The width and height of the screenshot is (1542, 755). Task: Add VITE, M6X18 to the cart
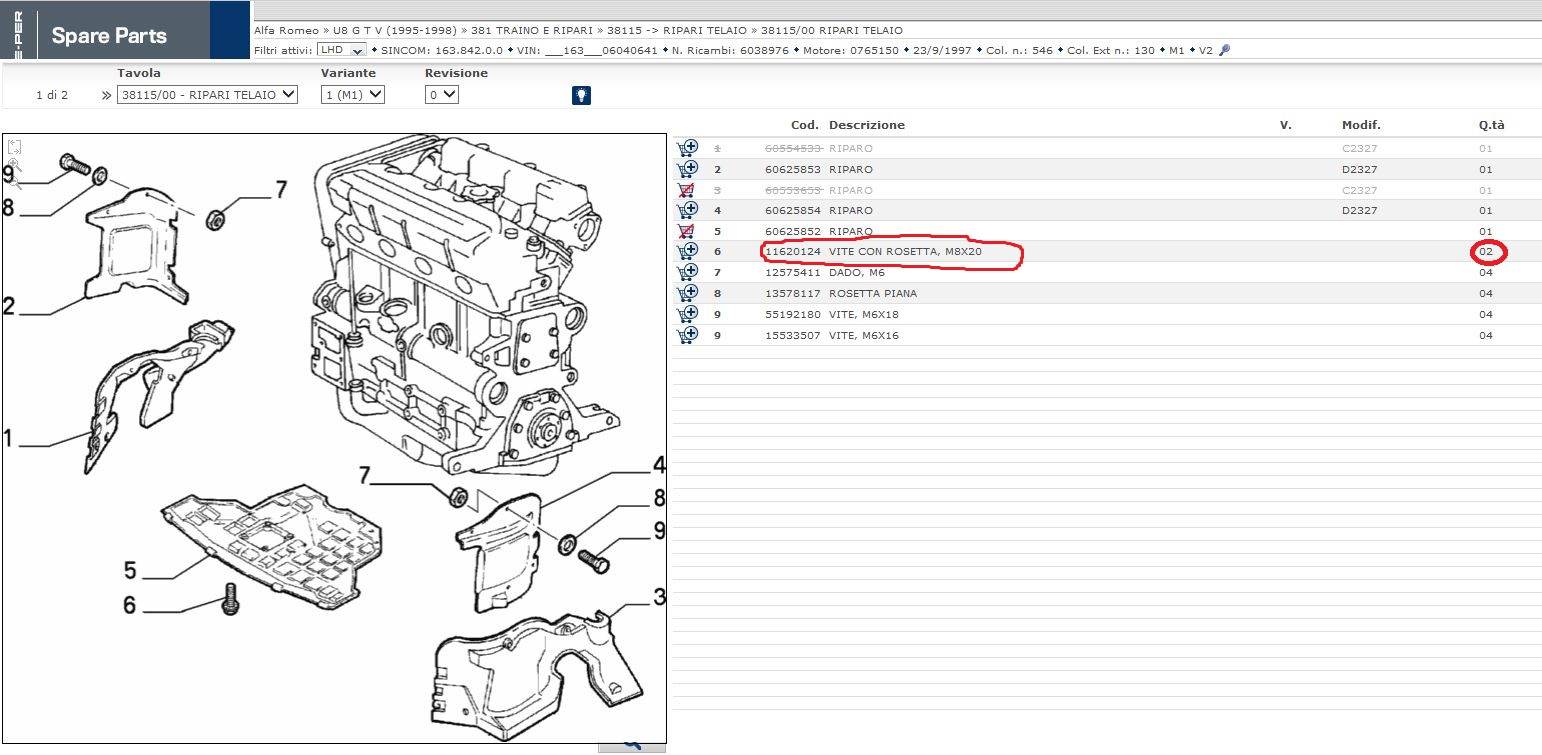tap(687, 314)
